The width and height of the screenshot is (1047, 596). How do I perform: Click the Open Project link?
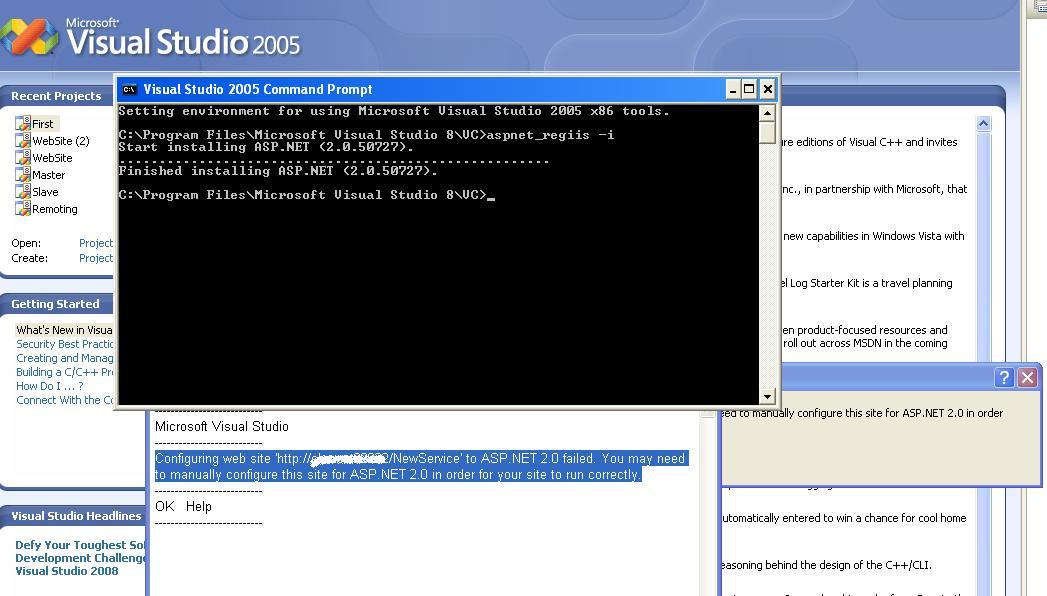(x=95, y=243)
